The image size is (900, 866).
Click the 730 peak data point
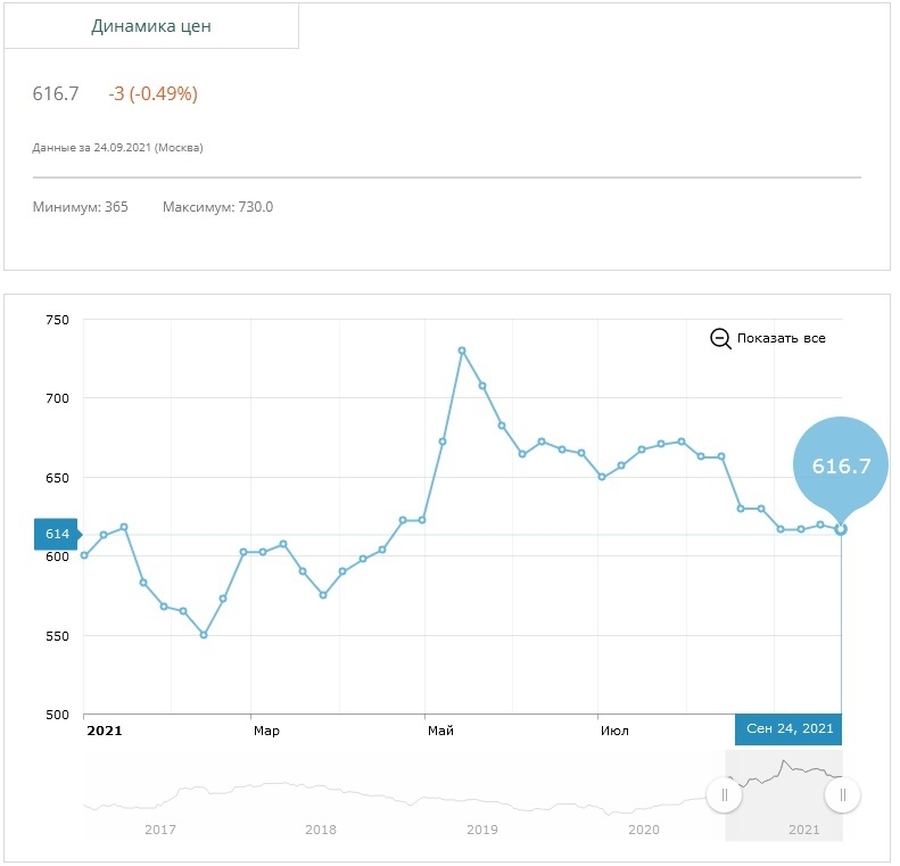(x=462, y=351)
